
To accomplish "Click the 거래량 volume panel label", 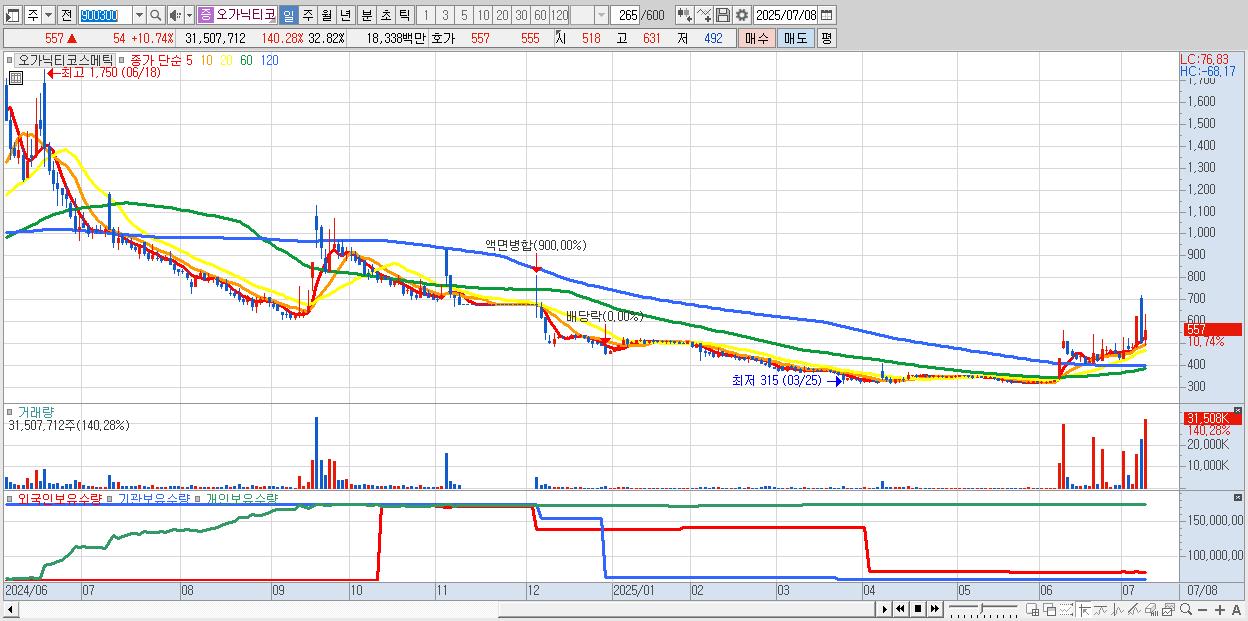I will point(35,411).
